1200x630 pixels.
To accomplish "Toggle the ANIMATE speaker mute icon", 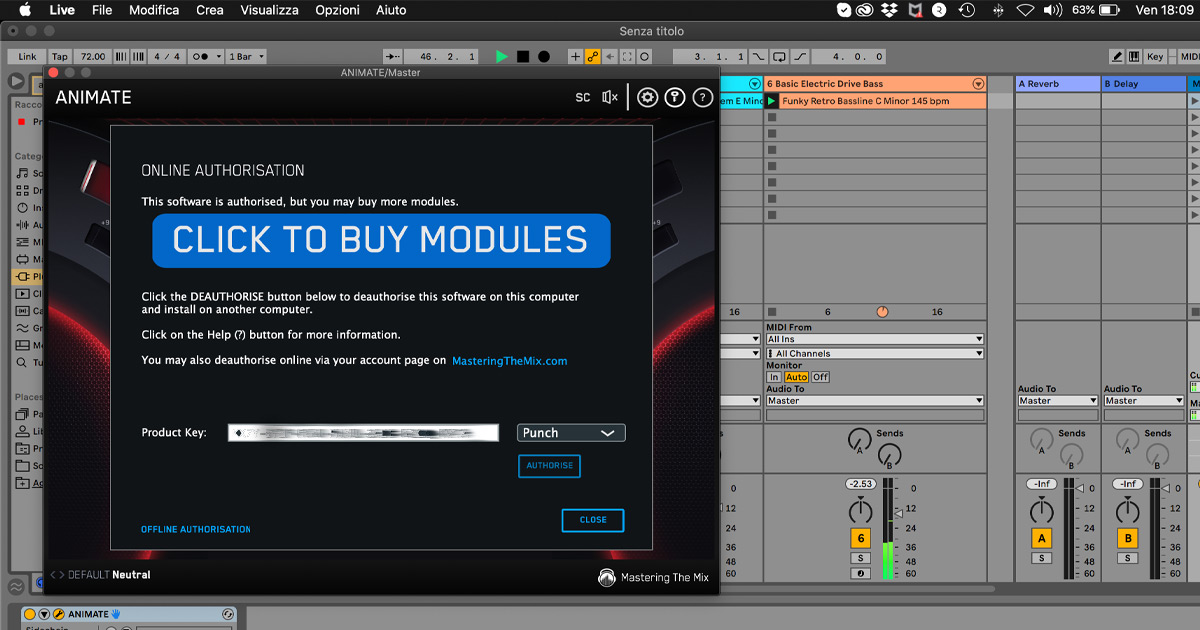I will (x=610, y=97).
